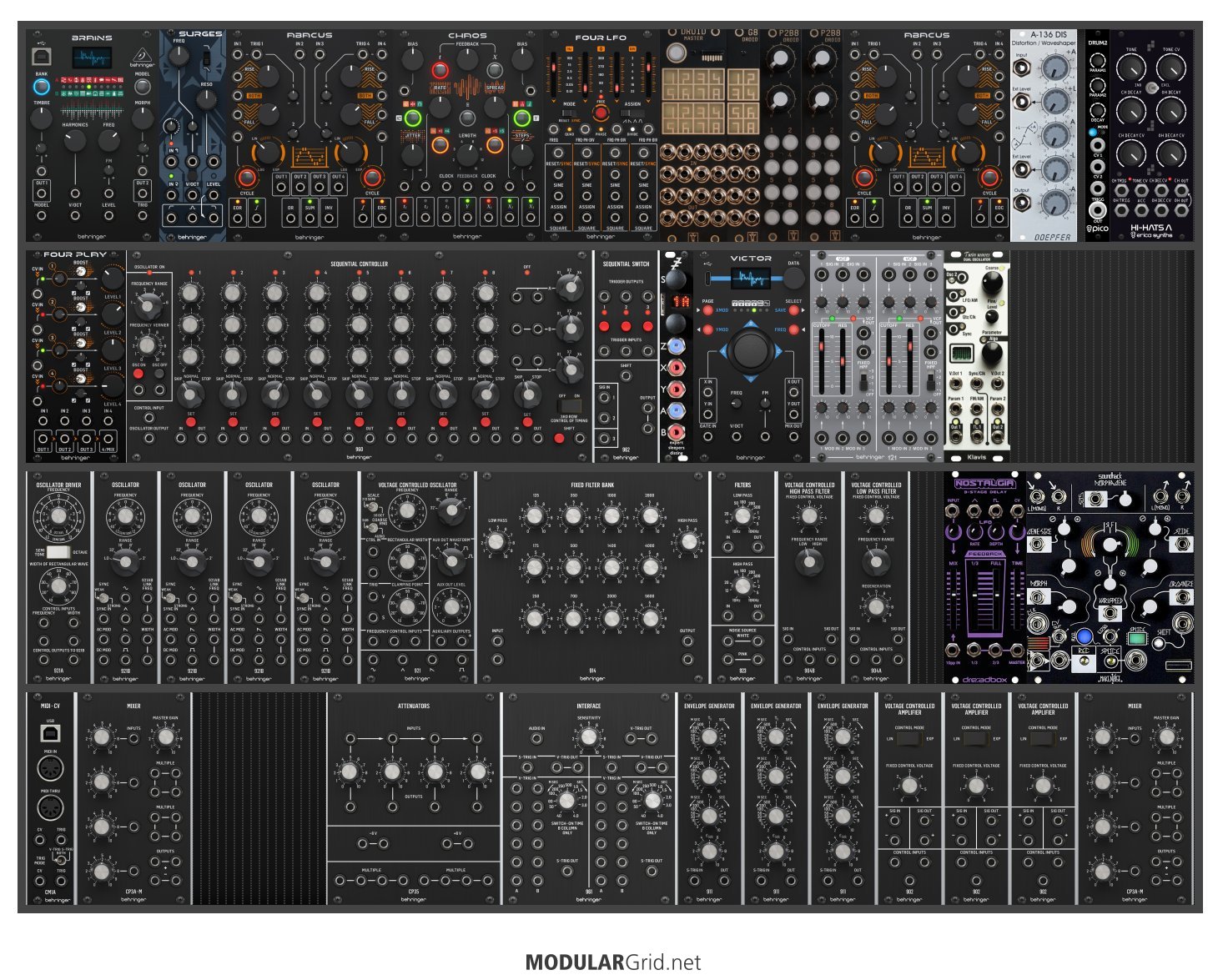Click the USB port on the Brains module
Screen dimensions: 1228x980
(41, 57)
